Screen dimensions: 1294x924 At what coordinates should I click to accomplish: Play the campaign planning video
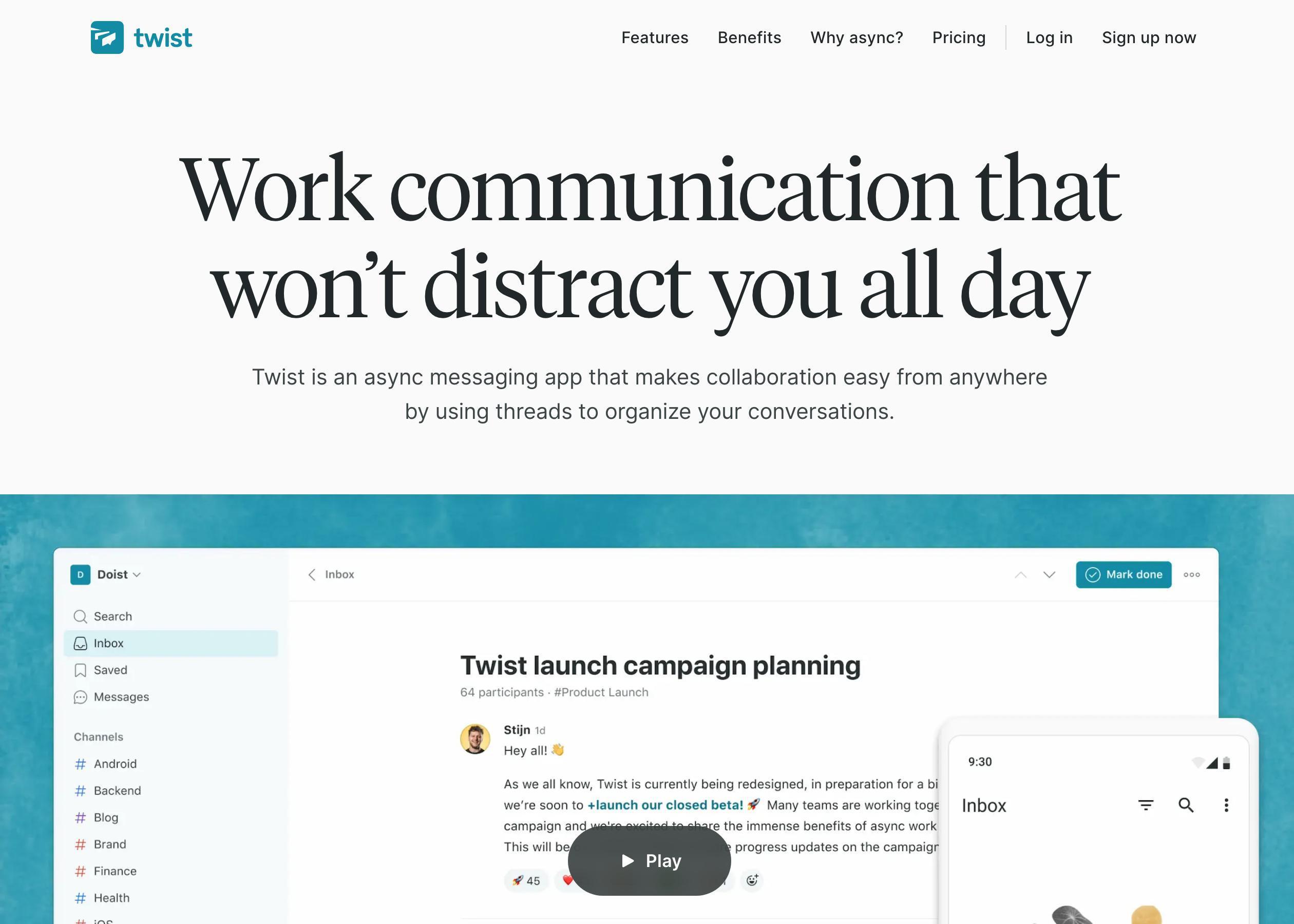[x=648, y=860]
